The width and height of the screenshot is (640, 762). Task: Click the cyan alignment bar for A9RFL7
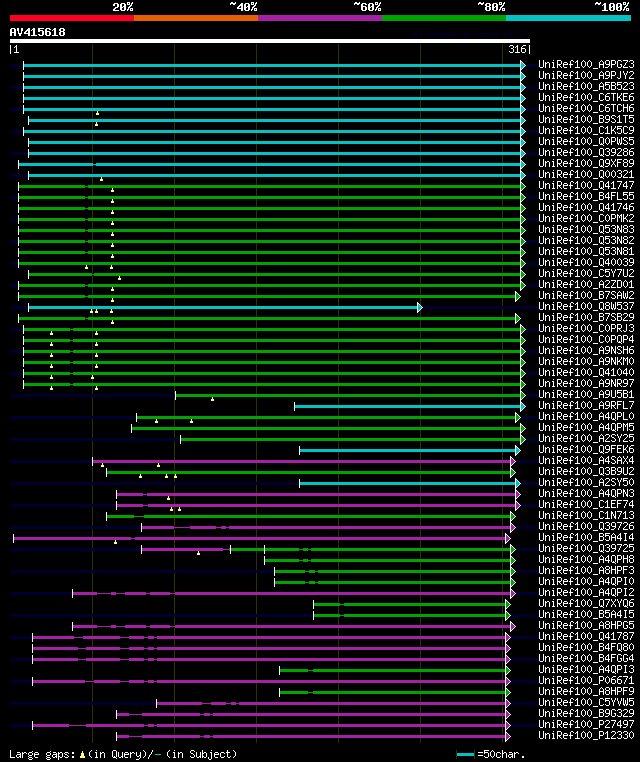pyautogui.click(x=410, y=406)
